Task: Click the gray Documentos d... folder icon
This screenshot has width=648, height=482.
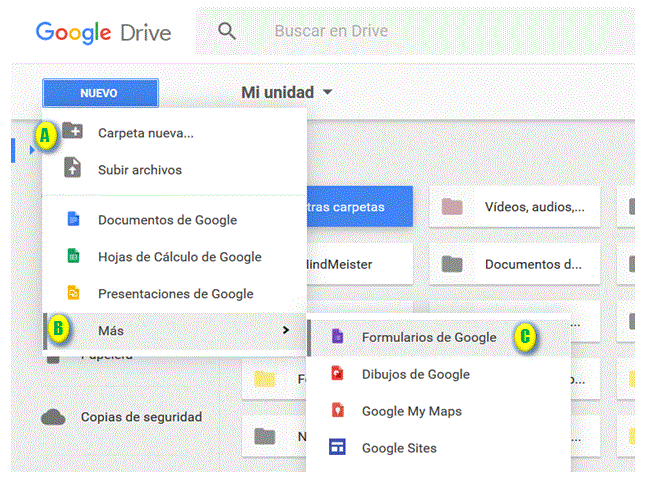Action: [x=452, y=264]
